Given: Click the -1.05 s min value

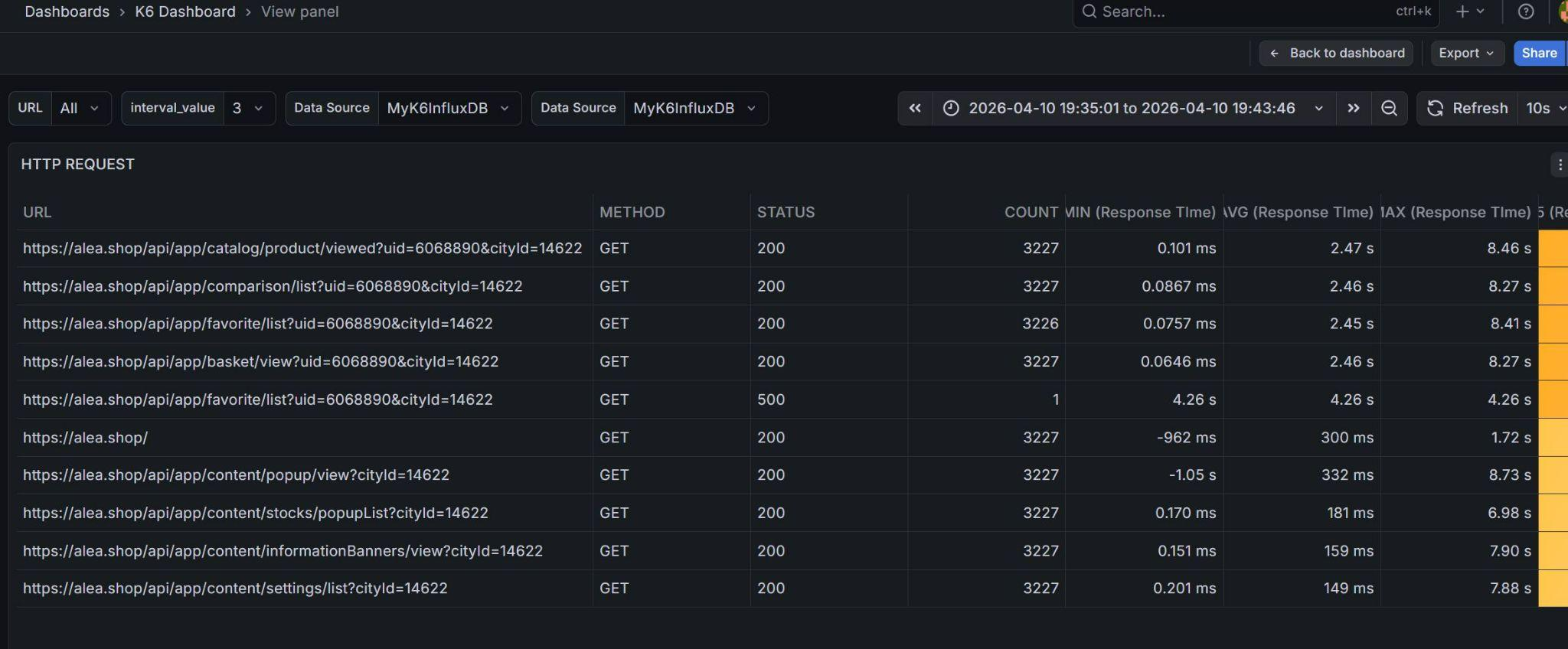Looking at the screenshot, I should [x=1192, y=475].
